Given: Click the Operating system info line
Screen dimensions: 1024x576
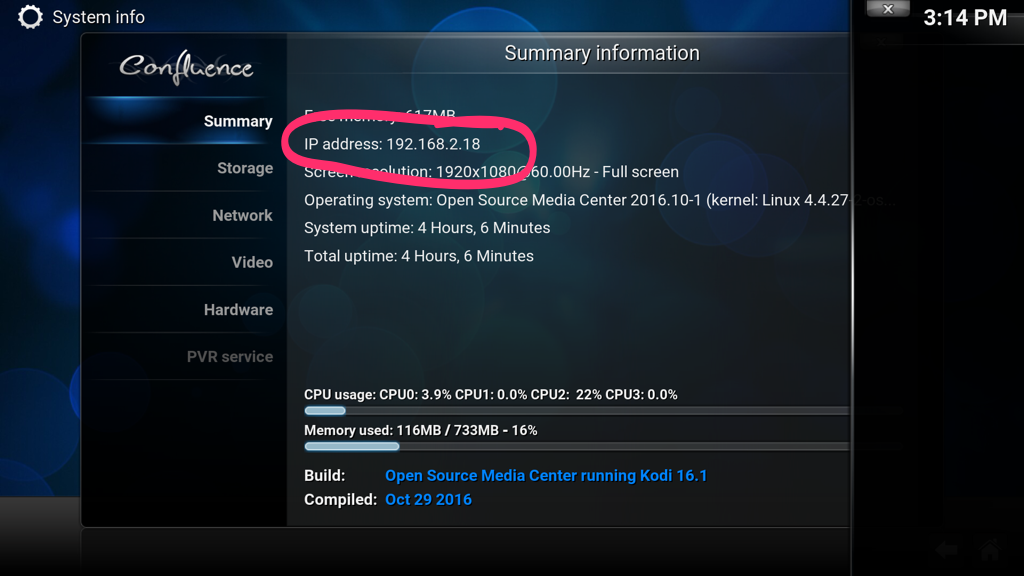Looking at the screenshot, I should pos(577,200).
